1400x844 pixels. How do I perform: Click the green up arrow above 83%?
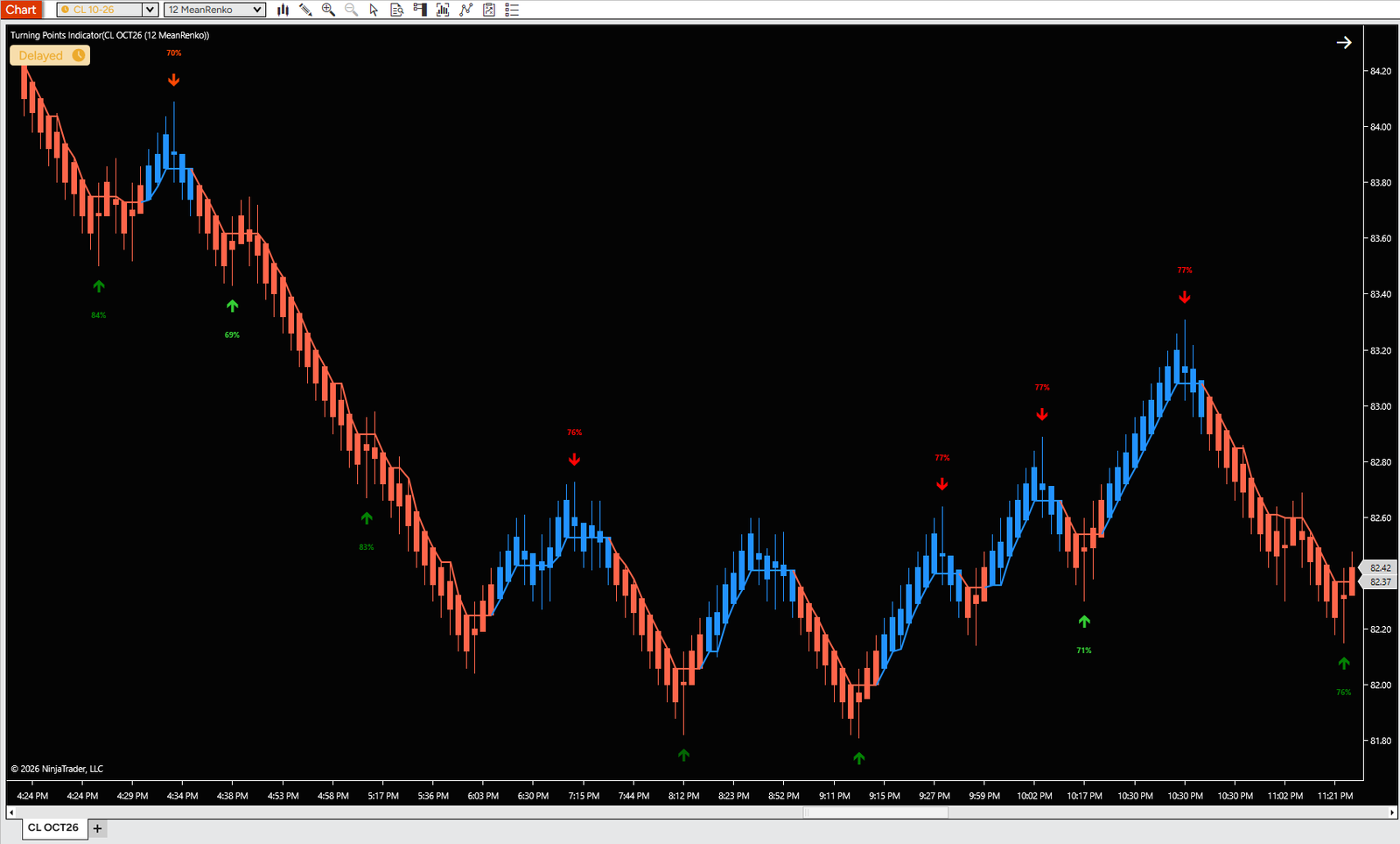(x=367, y=518)
